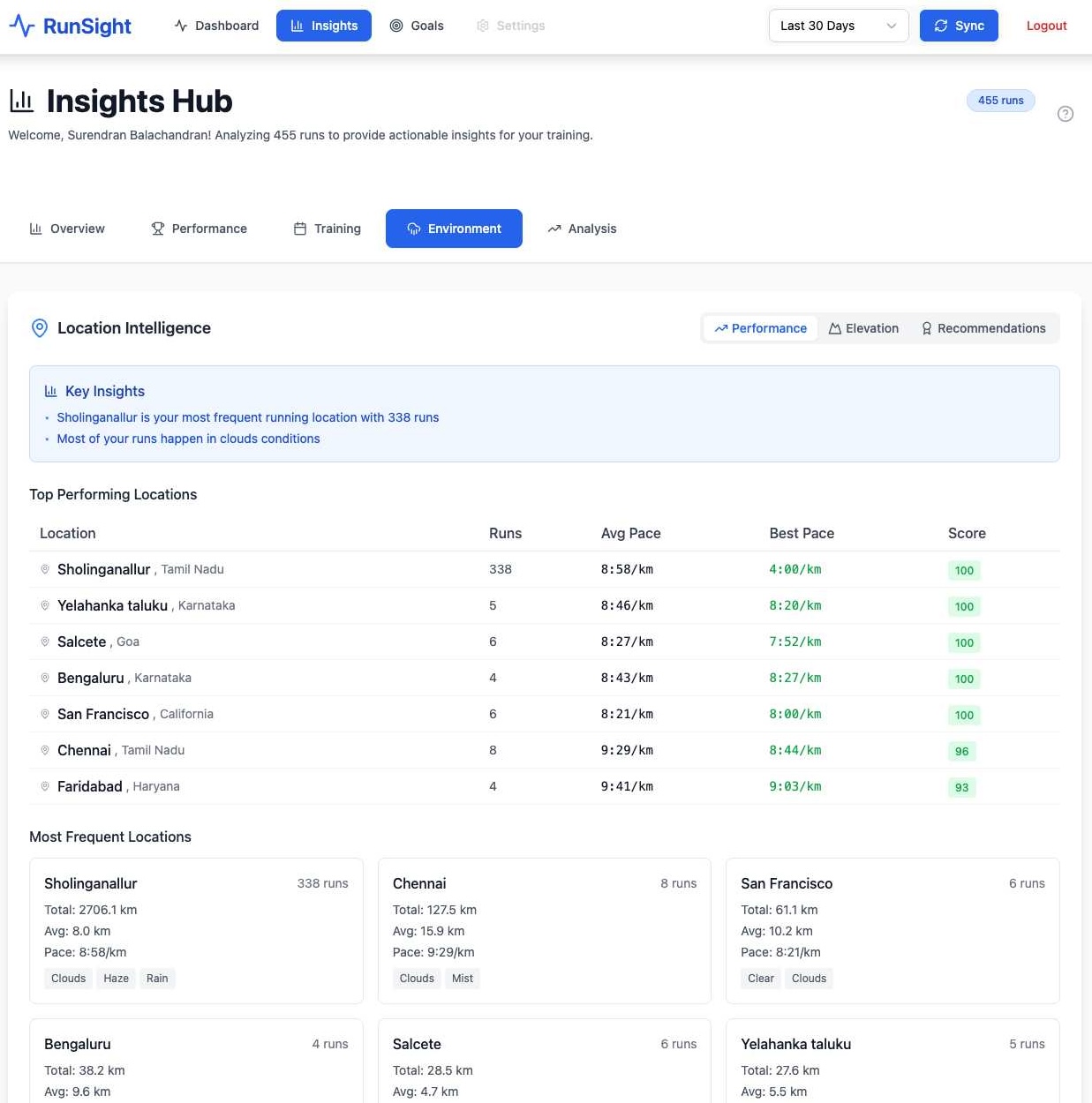Open the Goals nav item
Image resolution: width=1092 pixels, height=1103 pixels.
(417, 26)
